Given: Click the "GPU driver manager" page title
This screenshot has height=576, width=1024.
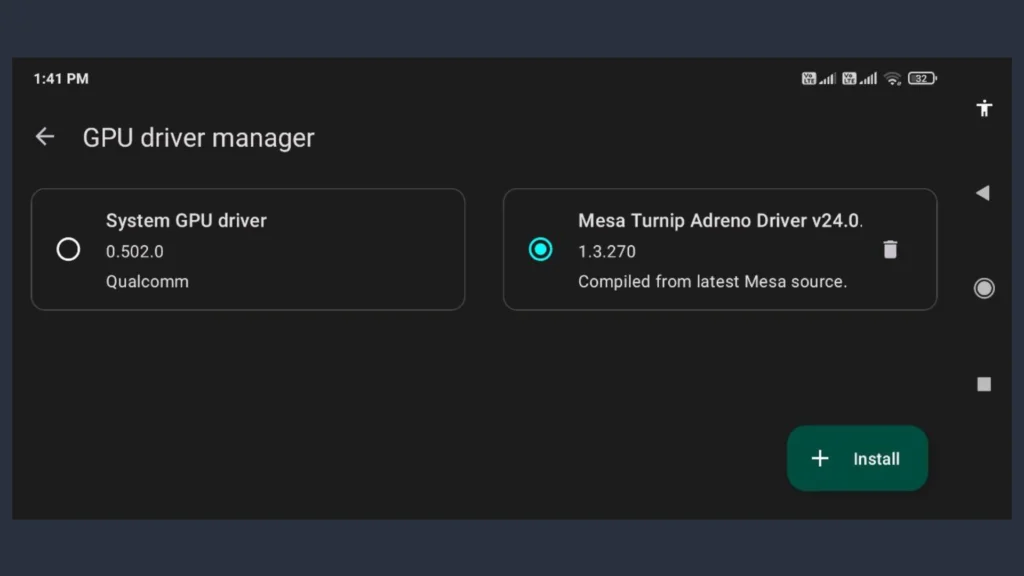Looking at the screenshot, I should click(198, 137).
